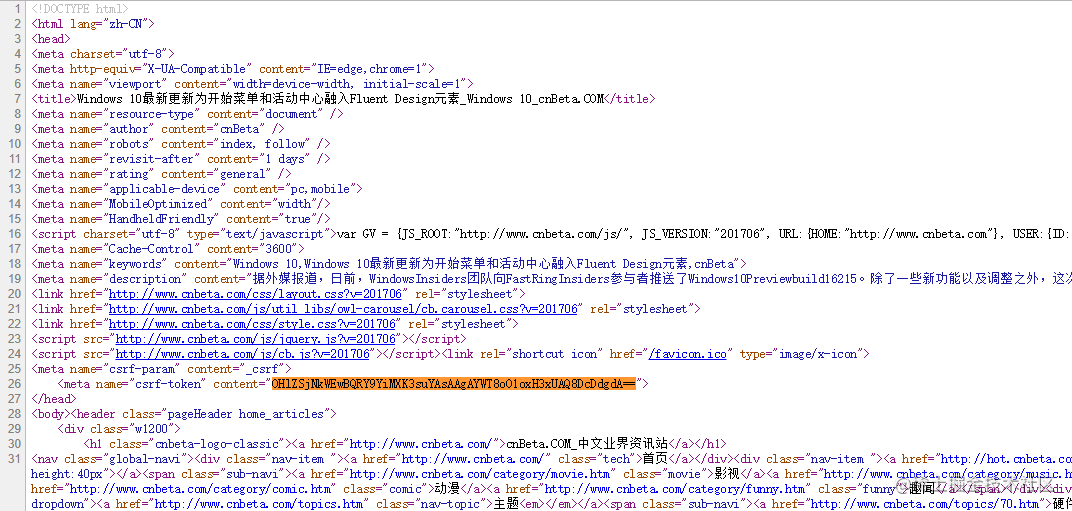Click the rating "general" meta tag
Screen dimensions: 1072x511
tap(161, 174)
